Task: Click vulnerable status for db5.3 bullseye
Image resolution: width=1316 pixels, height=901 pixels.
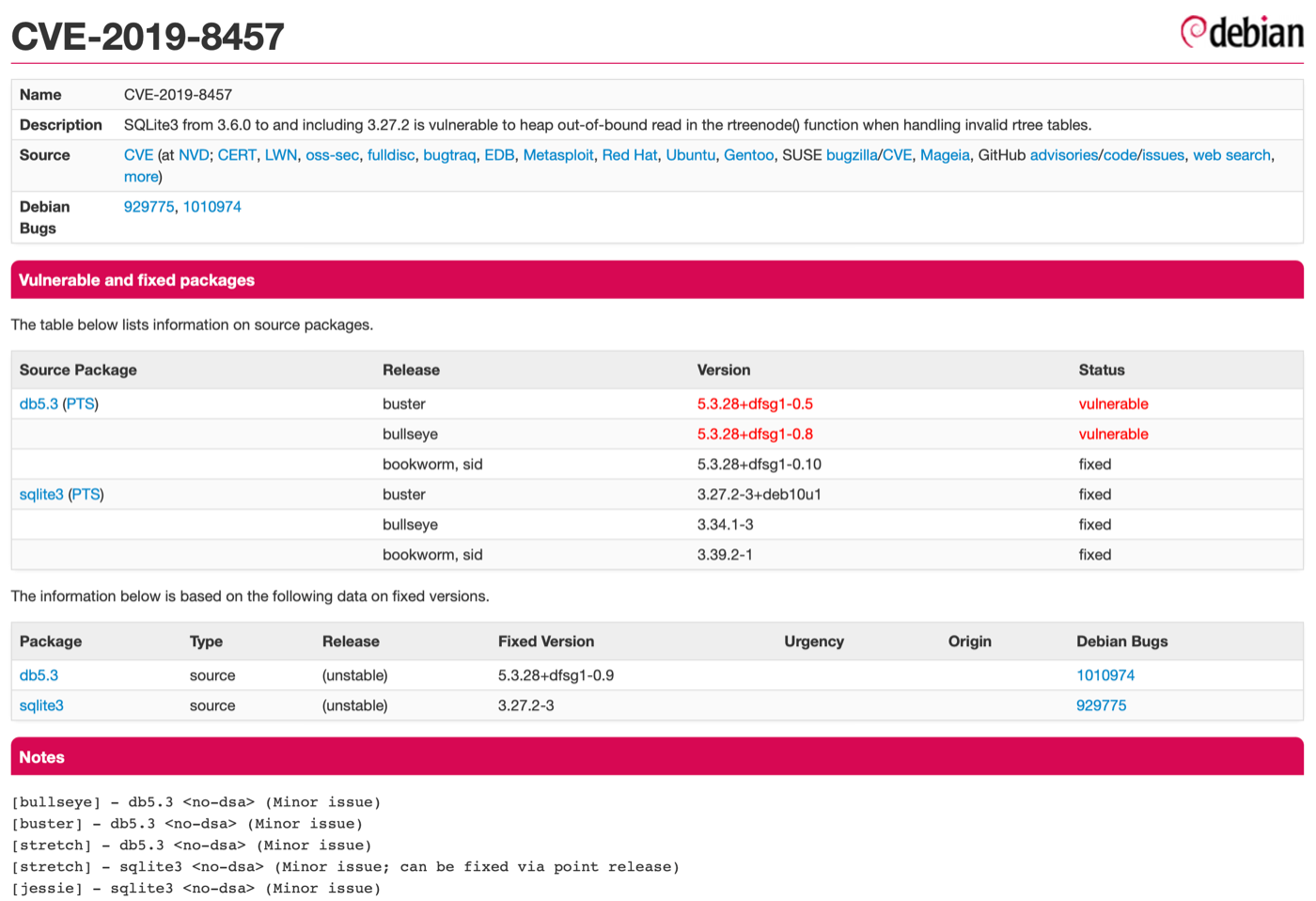Action: 1113,435
